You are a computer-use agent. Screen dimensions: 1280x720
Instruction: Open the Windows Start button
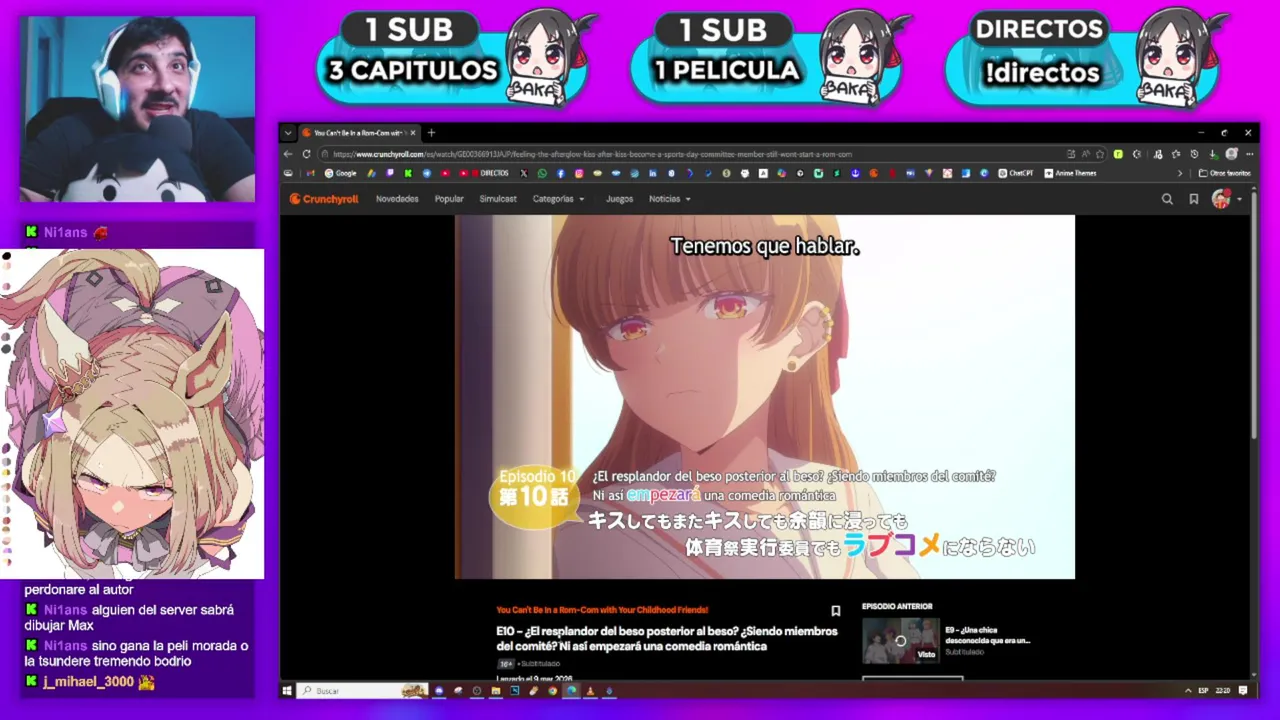pos(287,690)
